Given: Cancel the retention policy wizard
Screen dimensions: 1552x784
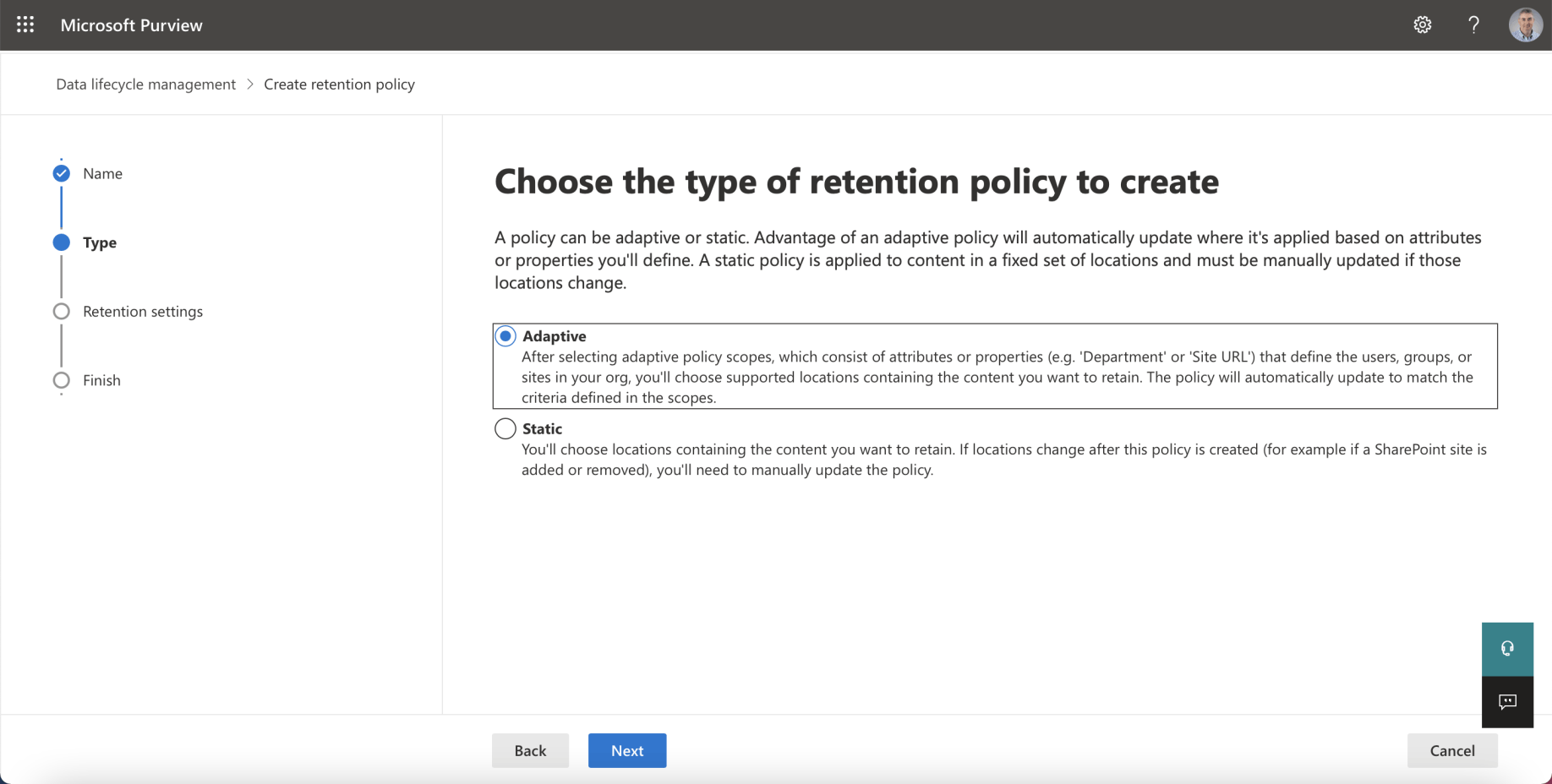Looking at the screenshot, I should (x=1451, y=750).
